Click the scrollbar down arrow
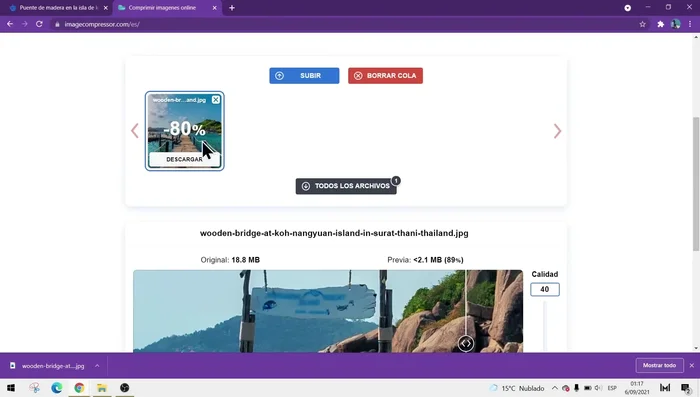700x397 pixels. pyautogui.click(x=696, y=348)
